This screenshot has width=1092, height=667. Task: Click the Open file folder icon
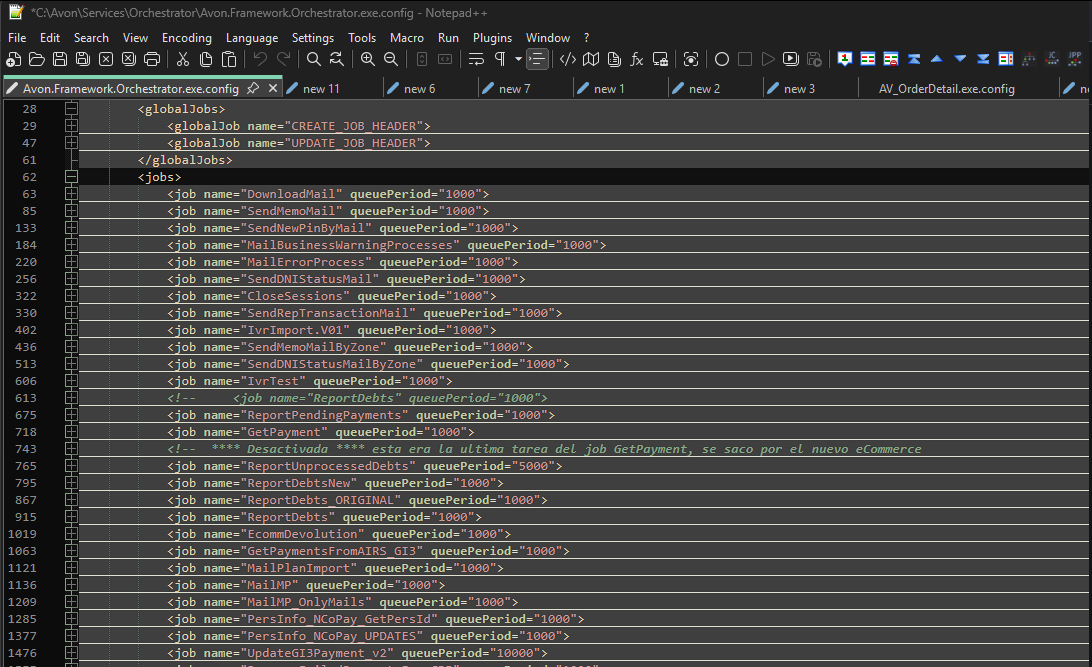click(x=37, y=59)
